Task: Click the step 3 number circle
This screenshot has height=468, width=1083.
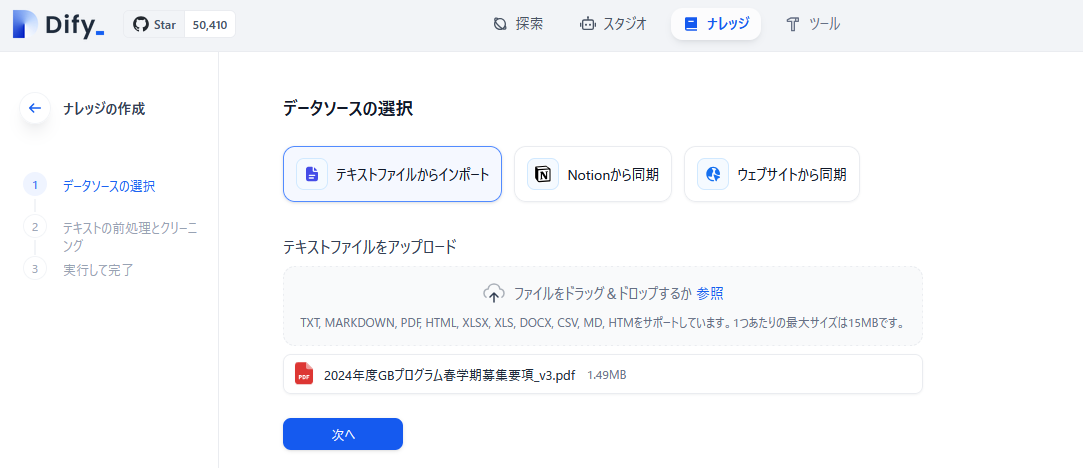Action: (35, 268)
